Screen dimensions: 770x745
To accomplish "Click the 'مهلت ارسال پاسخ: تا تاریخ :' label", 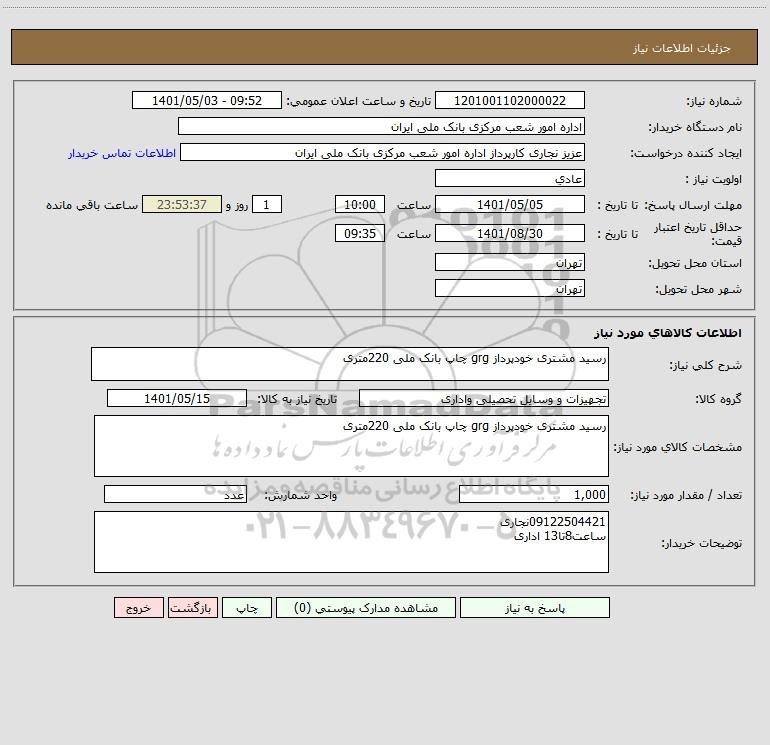I will click(x=670, y=205).
